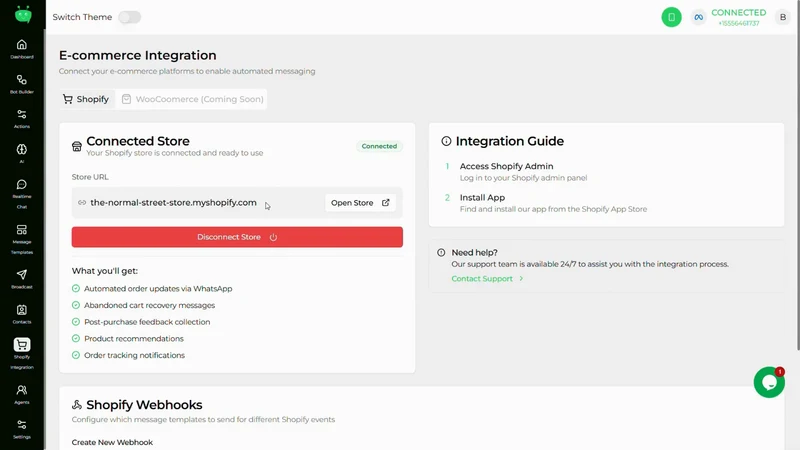The image size is (800, 450).
Task: Click the Shopify Webhooks section heading
Action: click(144, 405)
